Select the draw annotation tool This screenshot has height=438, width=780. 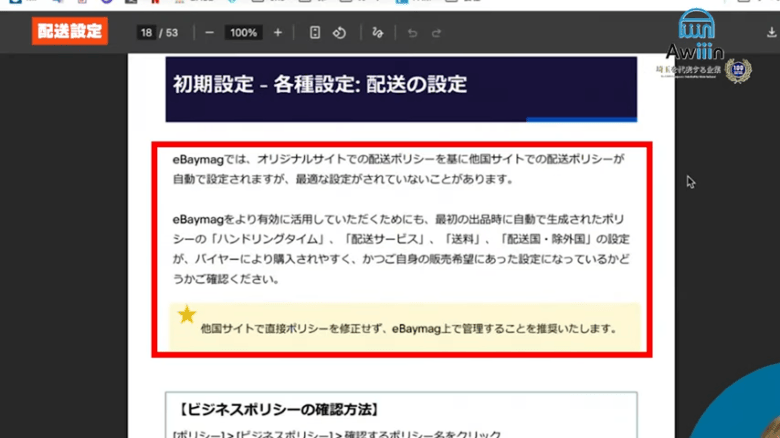pyautogui.click(x=377, y=33)
